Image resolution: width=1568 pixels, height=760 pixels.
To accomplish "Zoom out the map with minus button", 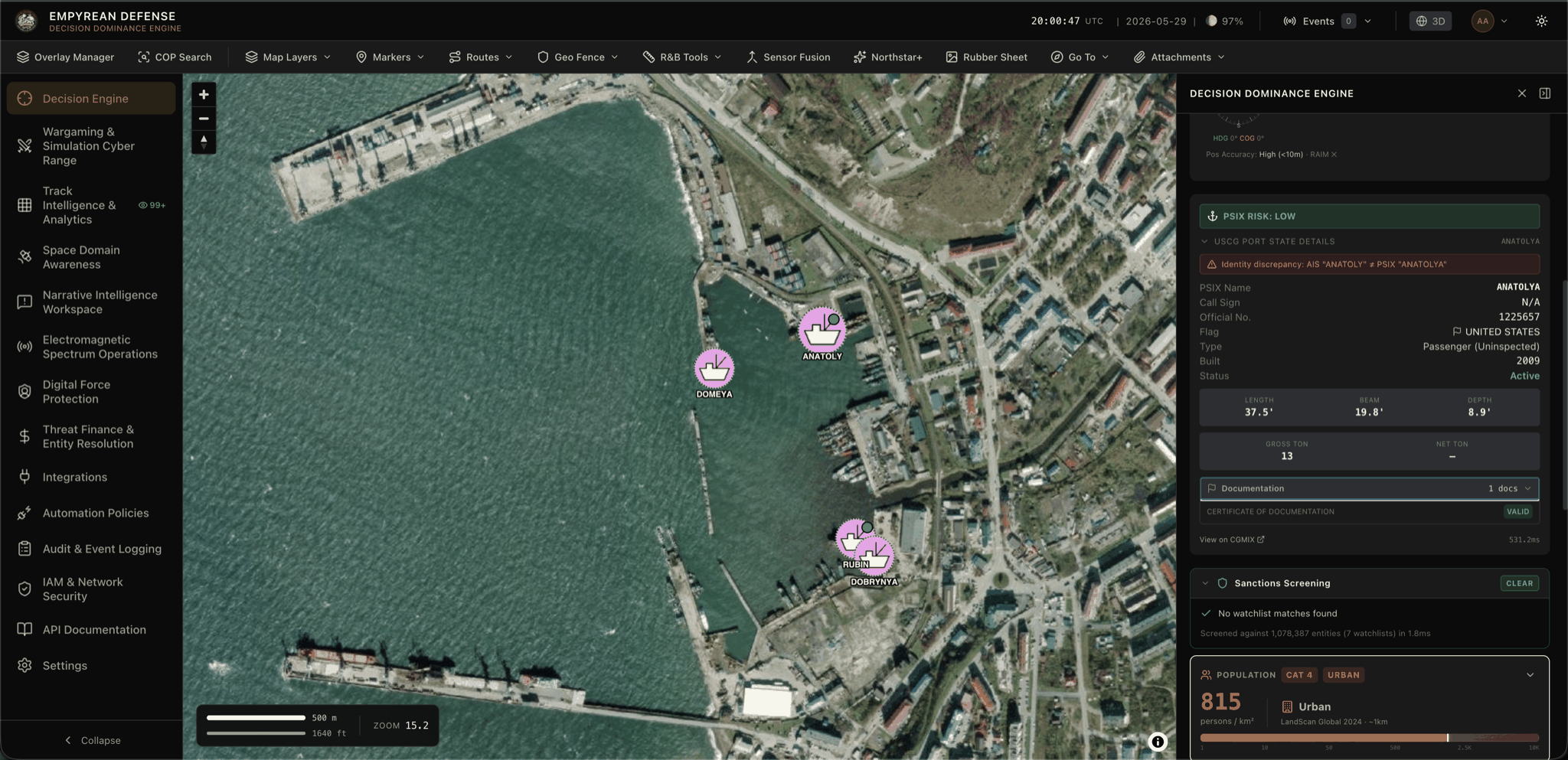I will coord(204,119).
